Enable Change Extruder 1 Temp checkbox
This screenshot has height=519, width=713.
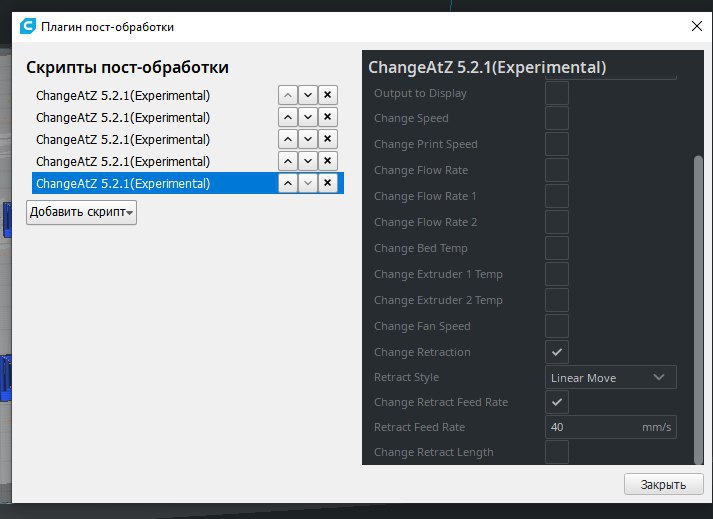pos(557,274)
